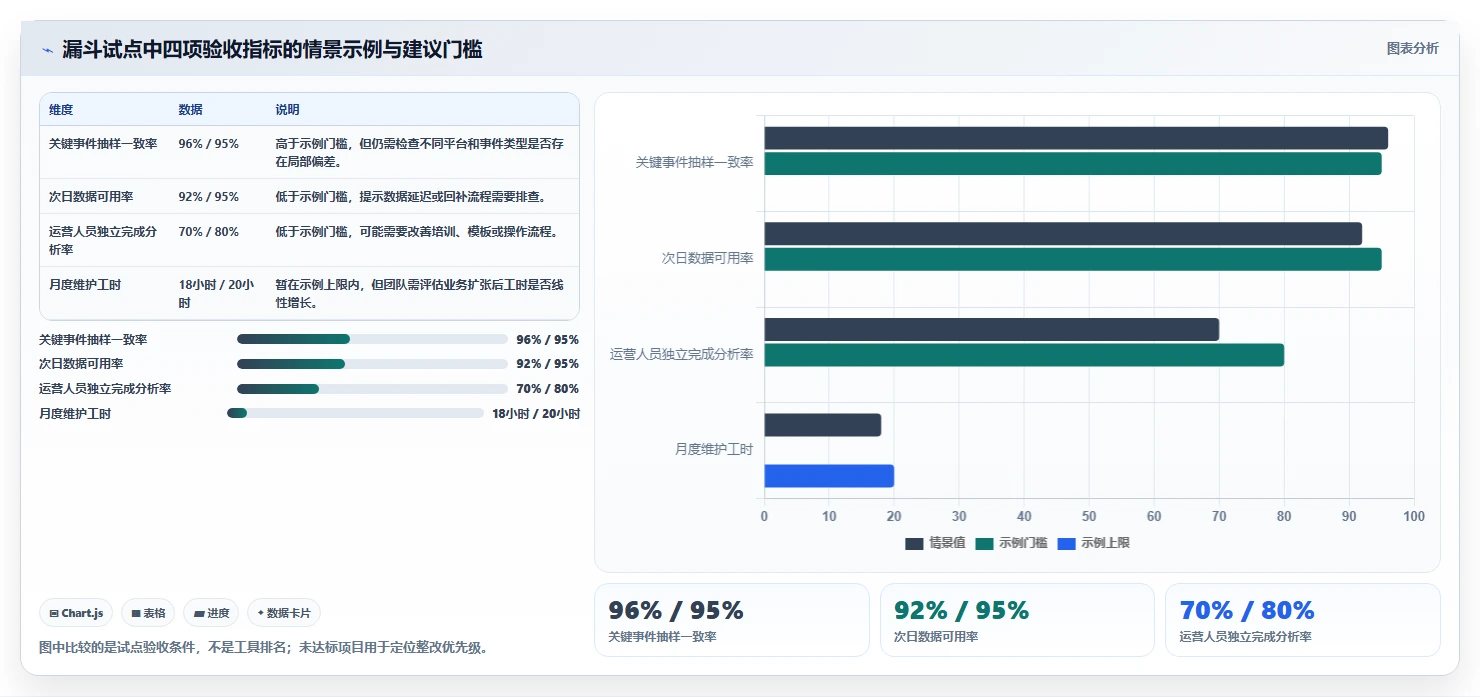Click x-axis tick label 100
The width and height of the screenshot is (1480, 697).
1414,516
